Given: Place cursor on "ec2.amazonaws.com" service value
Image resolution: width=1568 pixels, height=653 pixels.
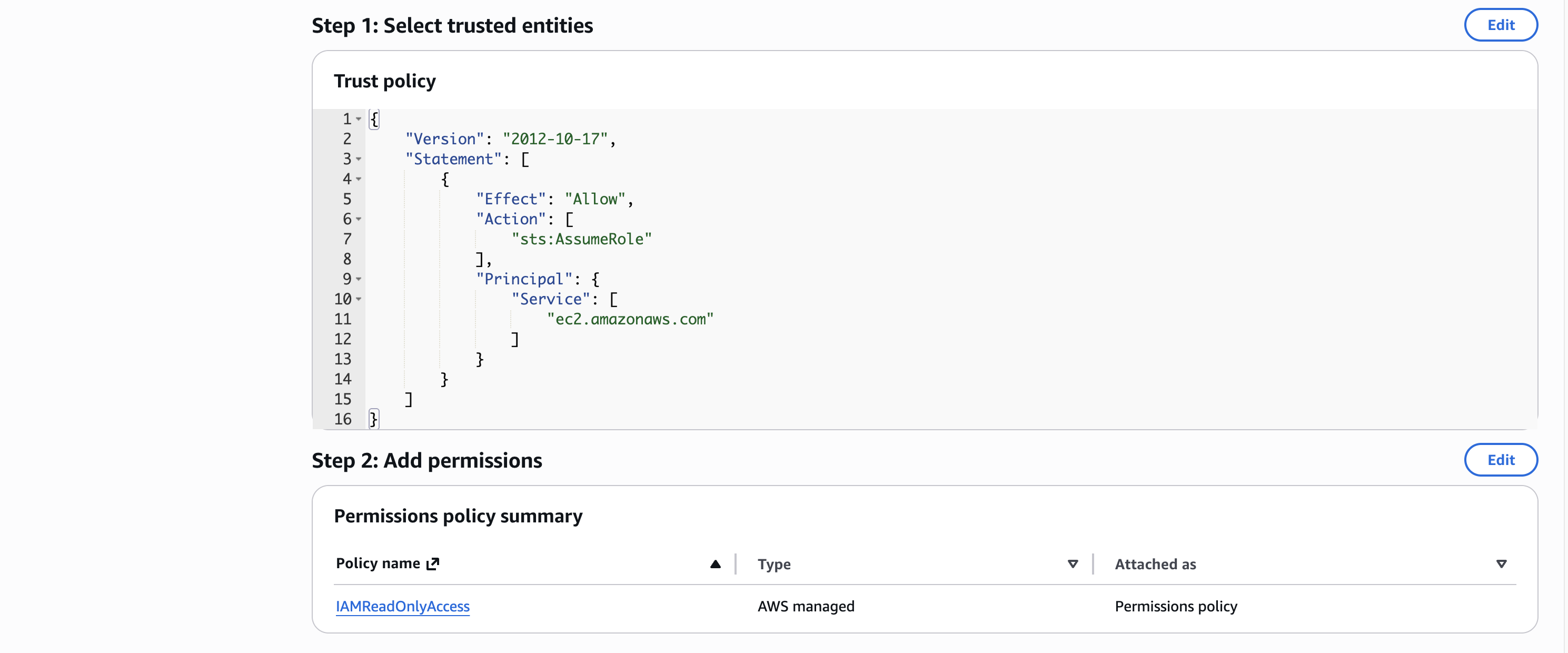Looking at the screenshot, I should (630, 320).
